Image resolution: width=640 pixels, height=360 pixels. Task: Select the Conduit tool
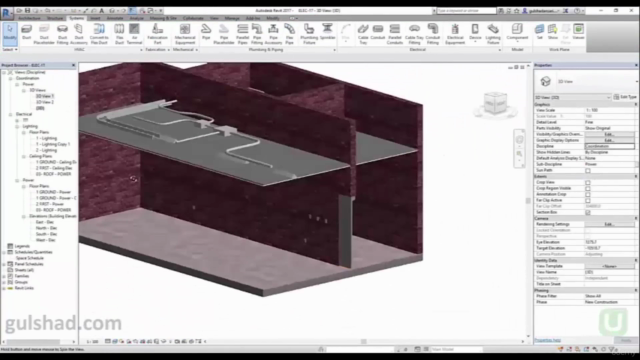point(378,33)
